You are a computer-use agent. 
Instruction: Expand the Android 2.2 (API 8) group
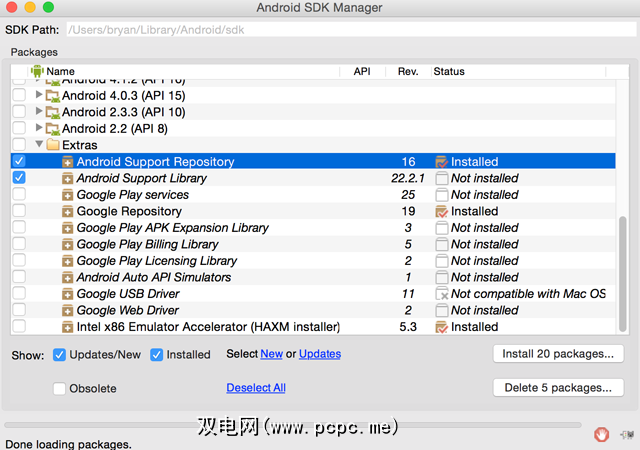pyautogui.click(x=39, y=128)
